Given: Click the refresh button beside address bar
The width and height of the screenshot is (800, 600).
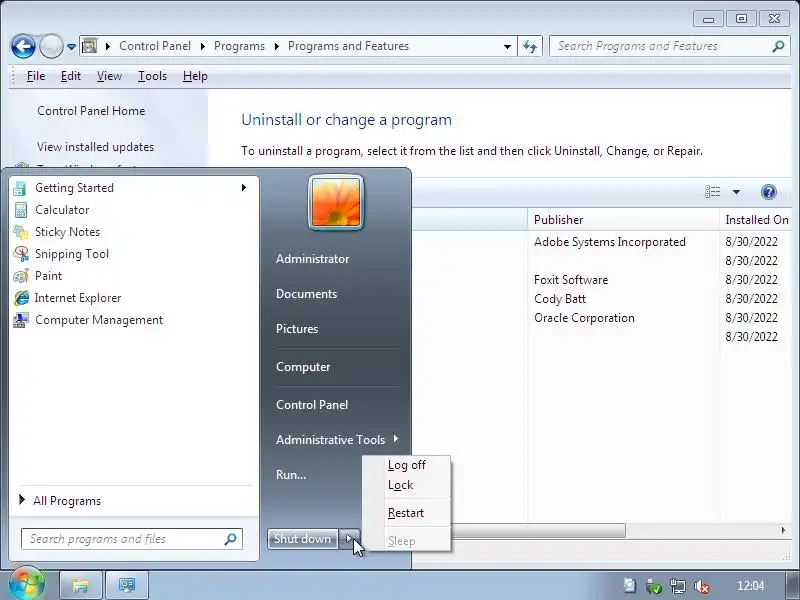Looking at the screenshot, I should click(x=530, y=46).
